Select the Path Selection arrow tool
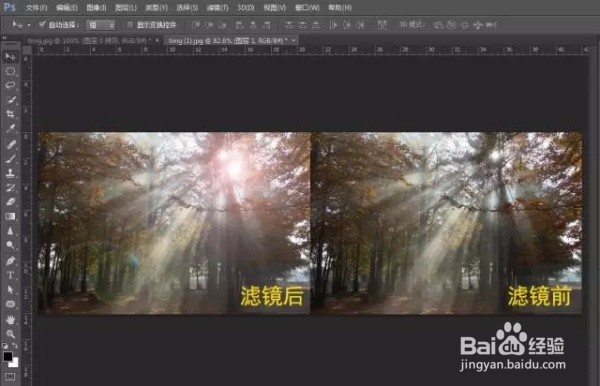 pos(10,290)
